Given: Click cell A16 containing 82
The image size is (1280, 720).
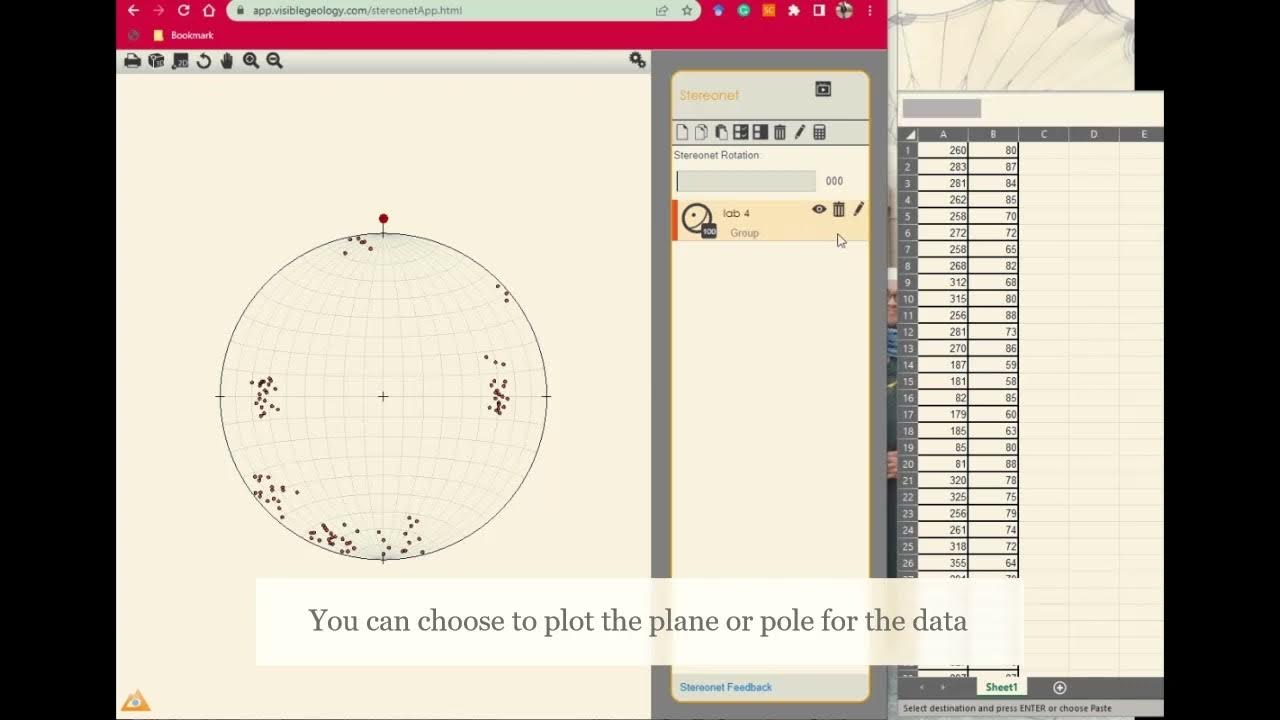Looking at the screenshot, I should [943, 398].
